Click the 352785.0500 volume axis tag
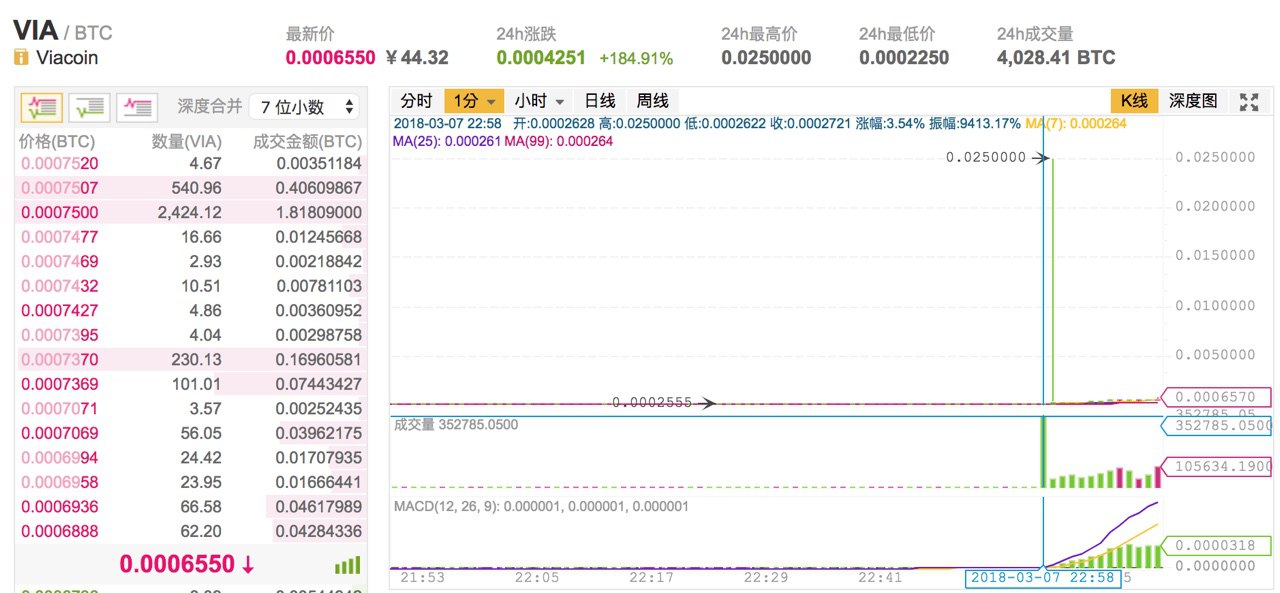This screenshot has width=1280, height=593. coord(1215,426)
